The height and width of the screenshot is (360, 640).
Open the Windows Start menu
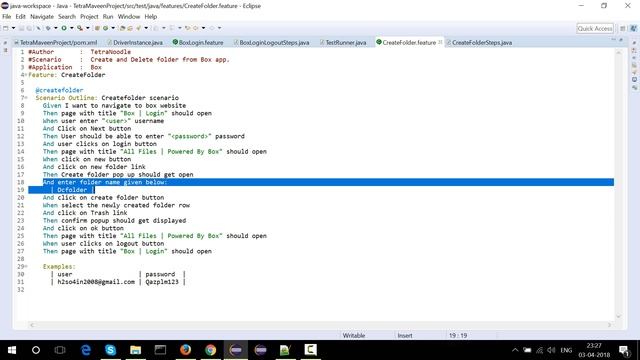(x=12, y=350)
